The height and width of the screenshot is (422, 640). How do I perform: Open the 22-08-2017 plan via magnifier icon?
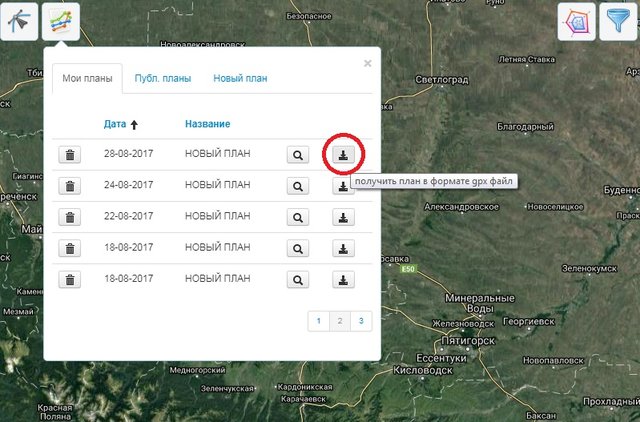[298, 216]
